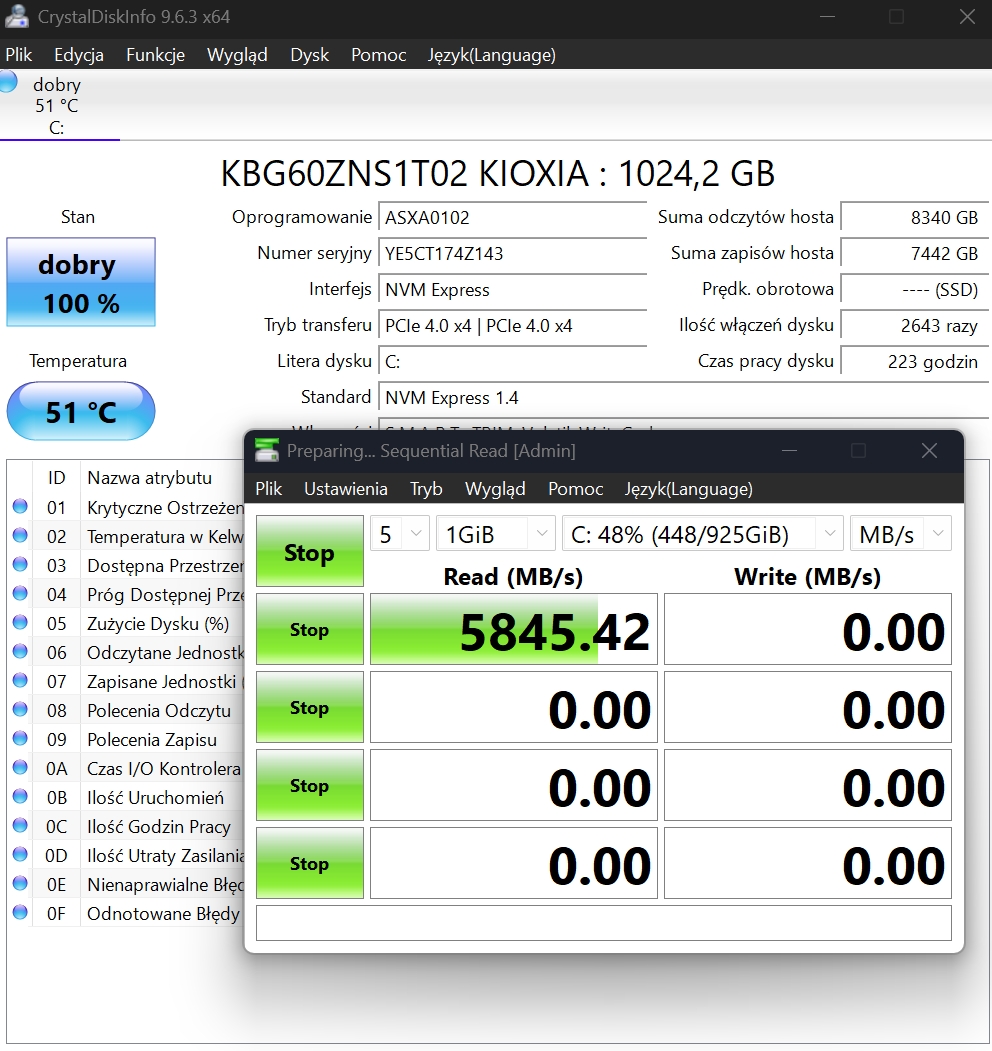The image size is (992, 1051).
Task: Open the test count dropdown showing 5
Action: click(x=400, y=534)
